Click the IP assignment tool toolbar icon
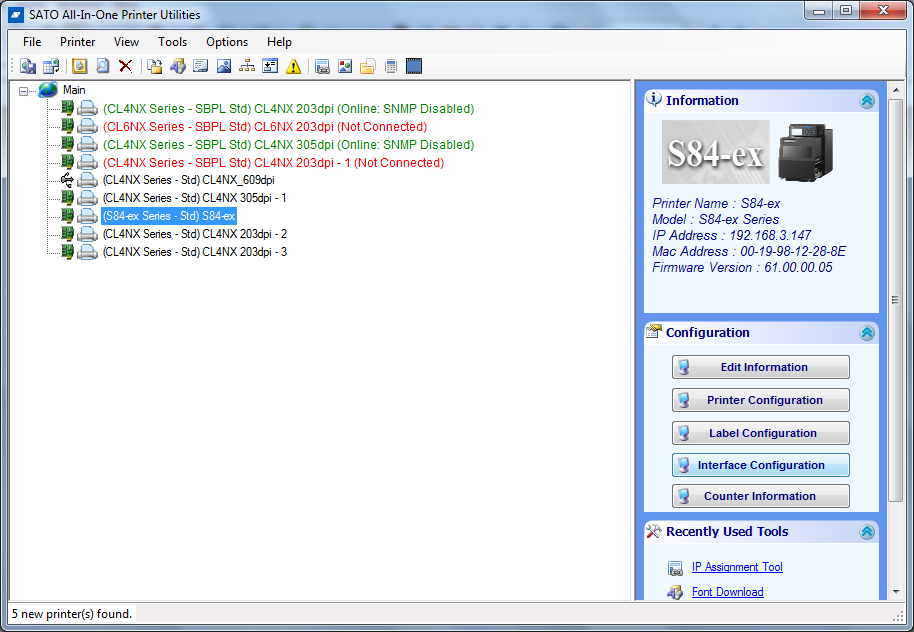The height and width of the screenshot is (632, 914). point(322,66)
